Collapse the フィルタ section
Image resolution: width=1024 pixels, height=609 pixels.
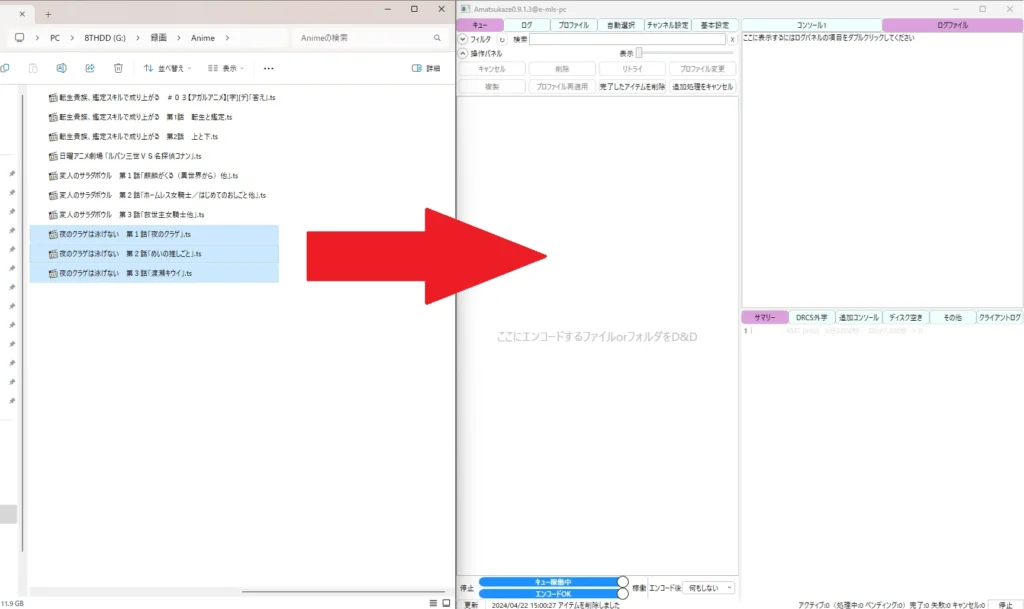tap(463, 39)
